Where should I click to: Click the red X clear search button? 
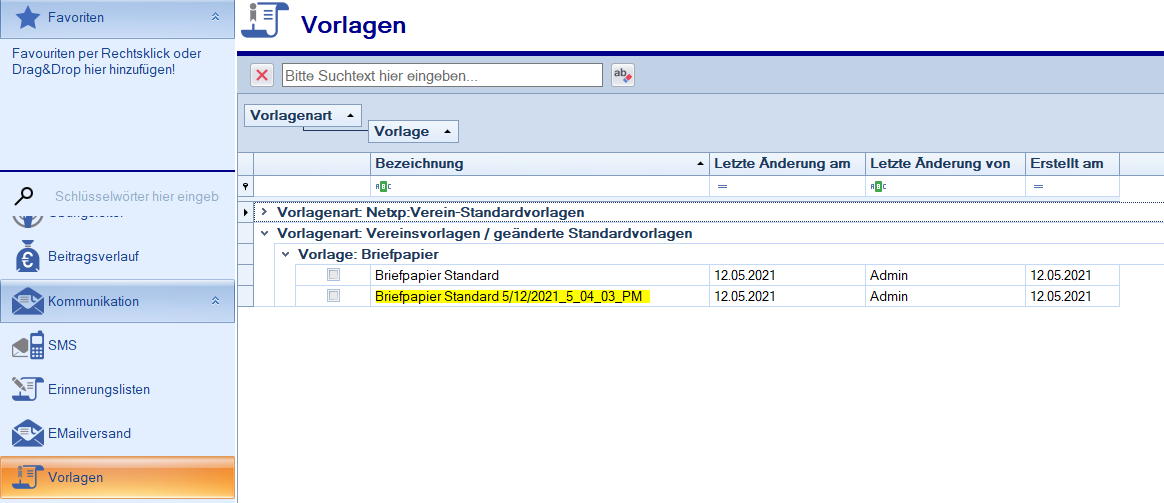click(262, 75)
